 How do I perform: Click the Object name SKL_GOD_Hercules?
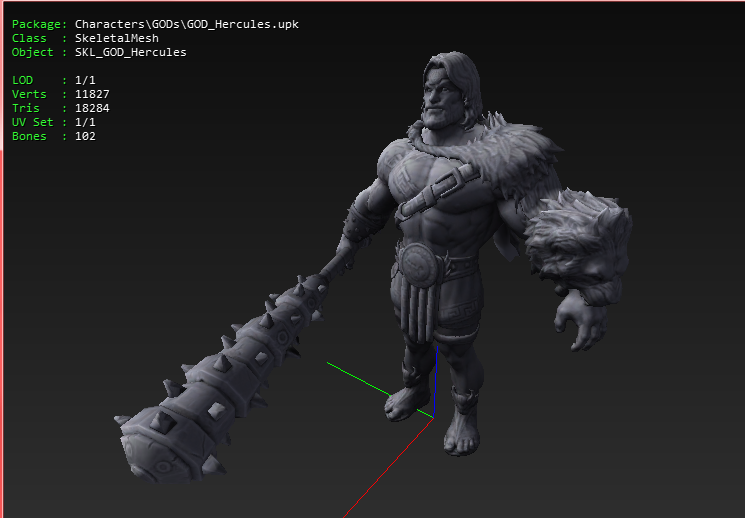tap(131, 52)
